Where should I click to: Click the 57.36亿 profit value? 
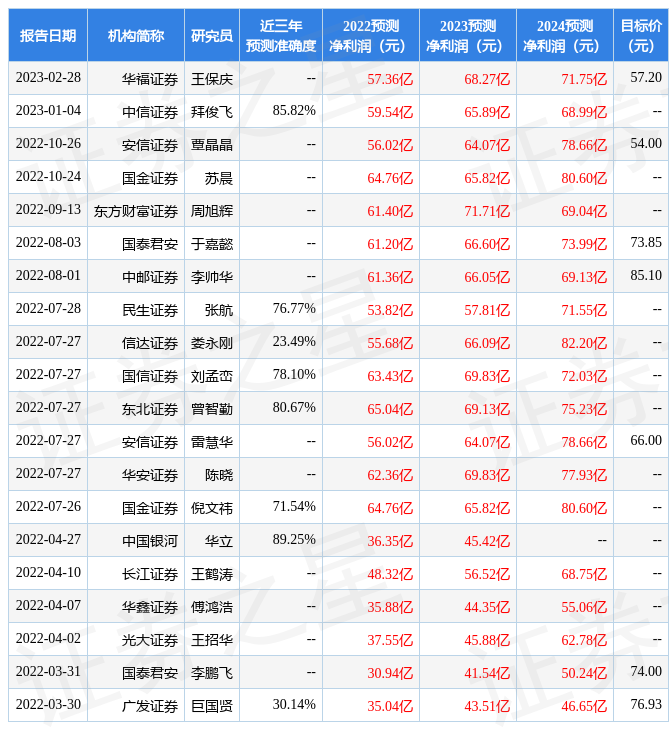pos(390,79)
